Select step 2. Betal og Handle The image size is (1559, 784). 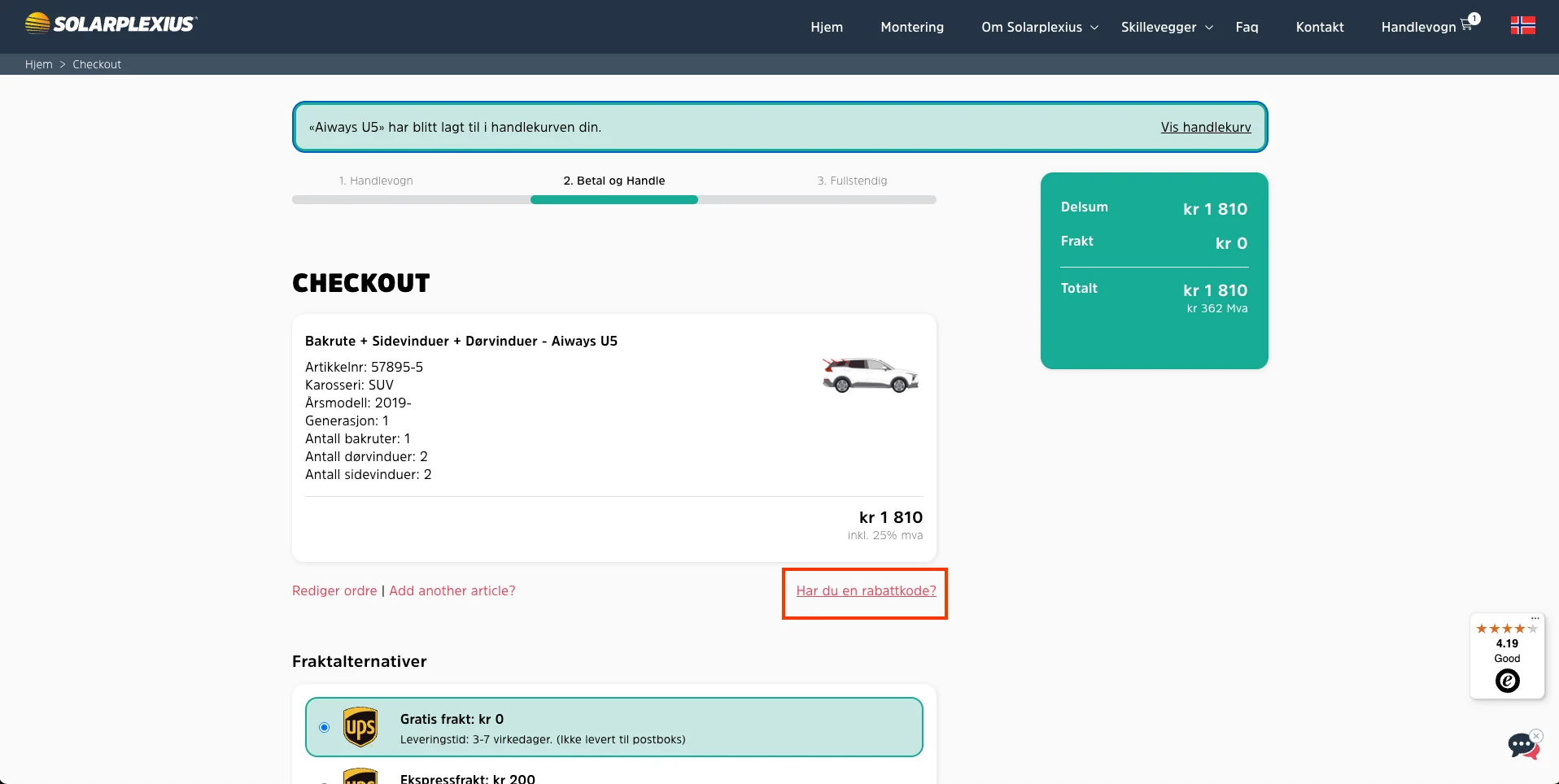(x=614, y=181)
